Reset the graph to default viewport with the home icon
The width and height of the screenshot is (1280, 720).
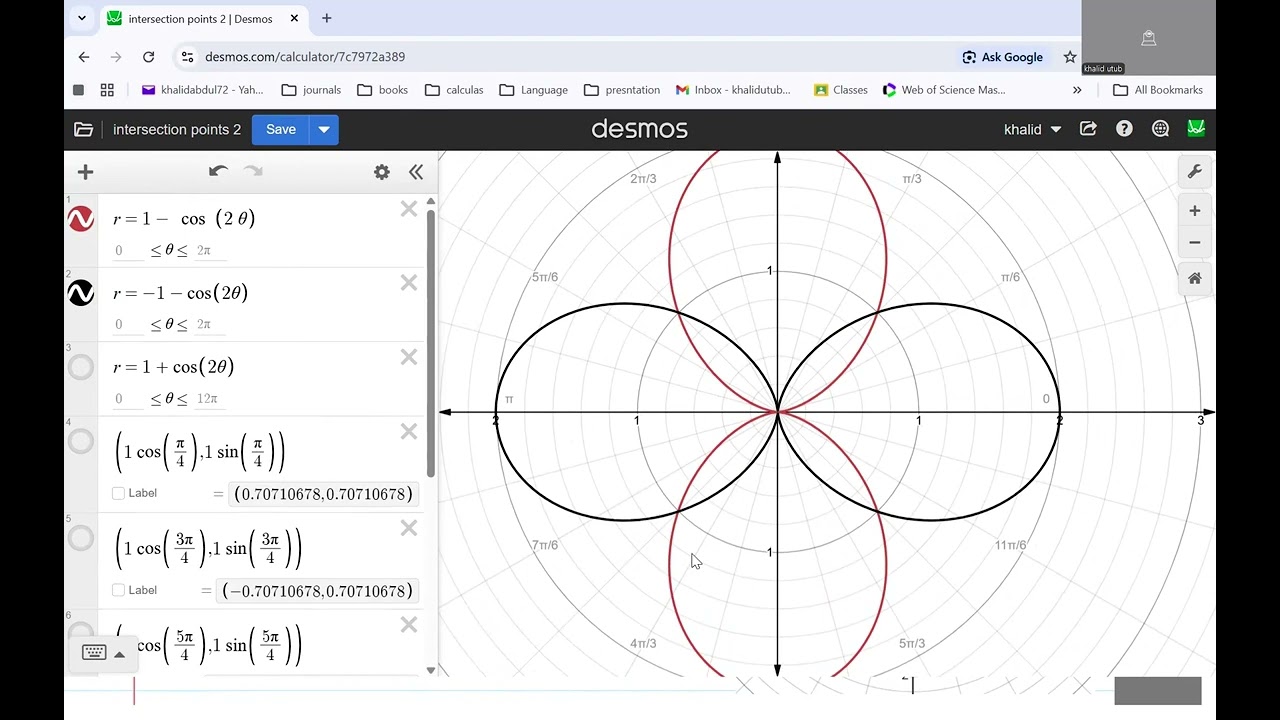coord(1195,279)
